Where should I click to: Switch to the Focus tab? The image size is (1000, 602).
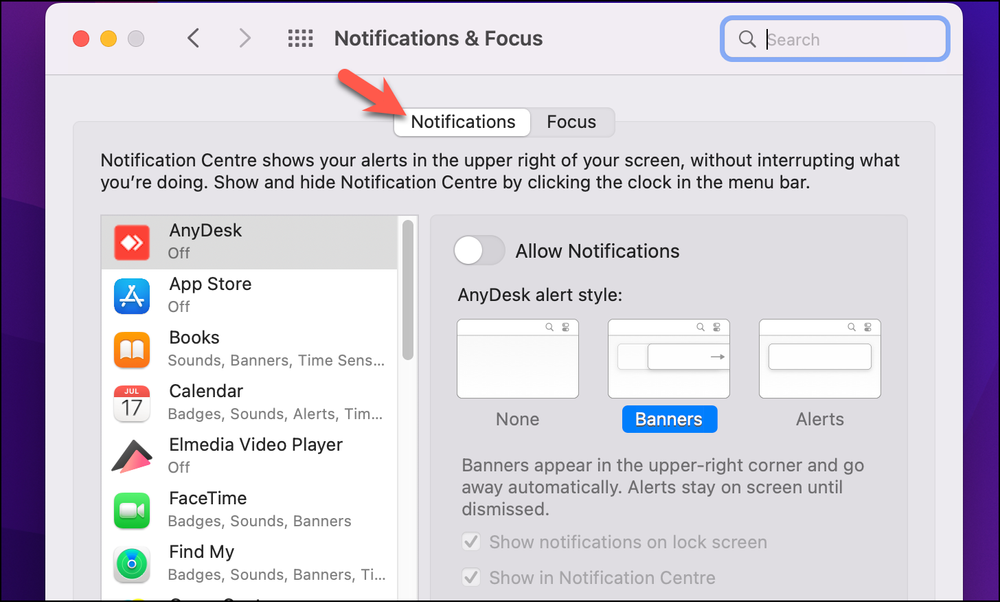click(x=571, y=122)
